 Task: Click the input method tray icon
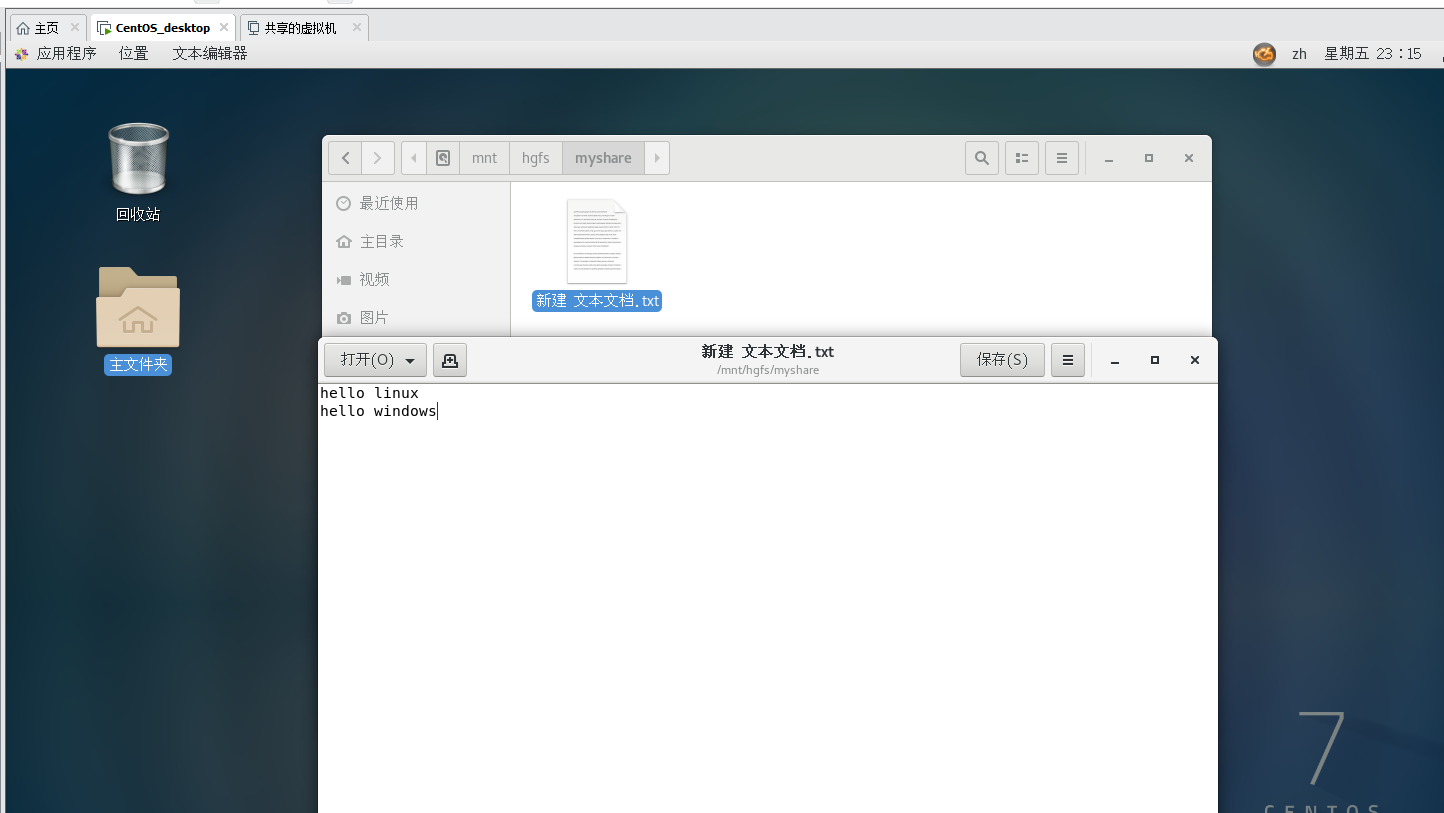click(x=1264, y=54)
